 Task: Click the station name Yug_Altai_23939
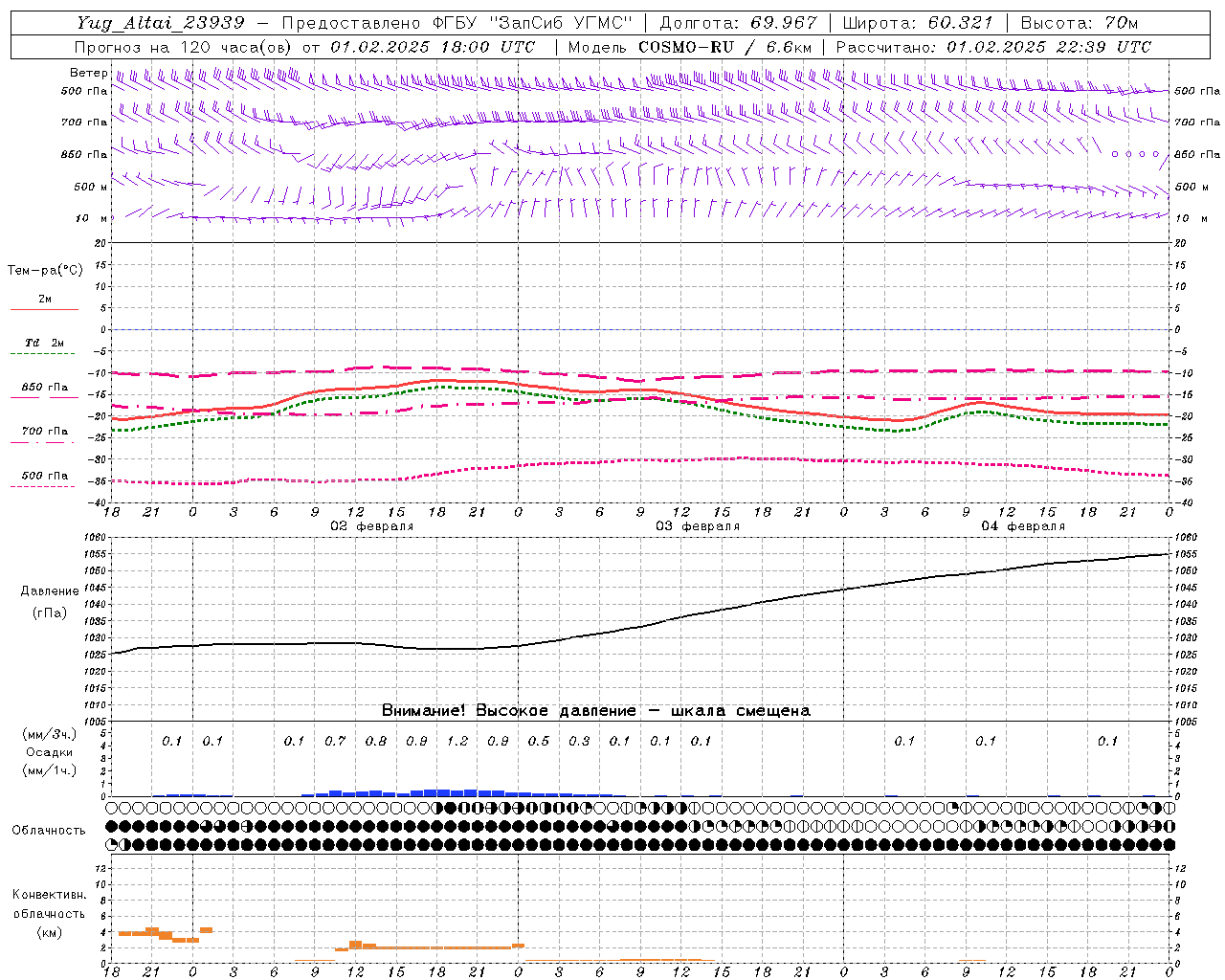pyautogui.click(x=161, y=23)
